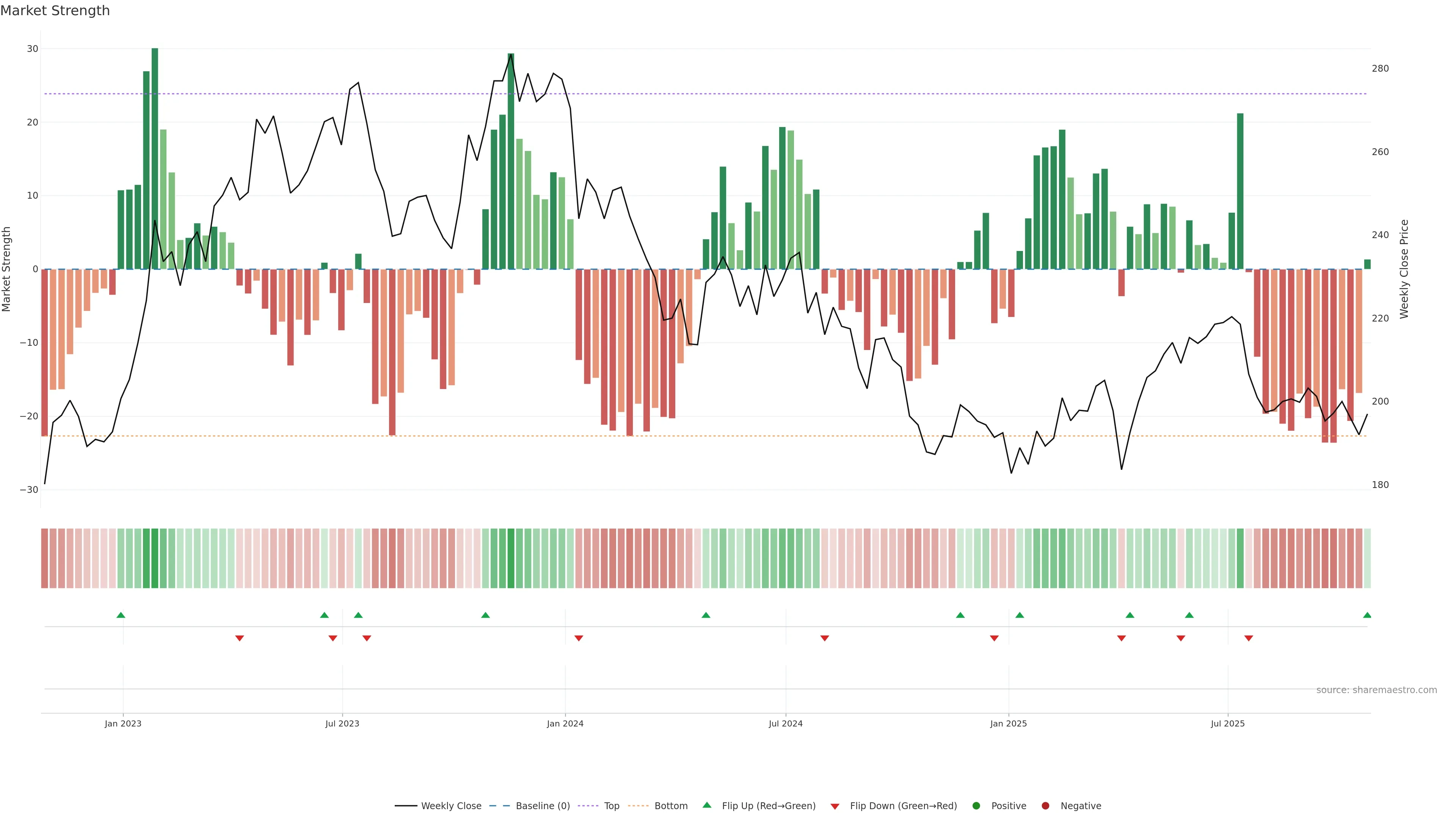Click the Market Strength chart title
Image resolution: width=1456 pixels, height=819 pixels.
pos(55,11)
